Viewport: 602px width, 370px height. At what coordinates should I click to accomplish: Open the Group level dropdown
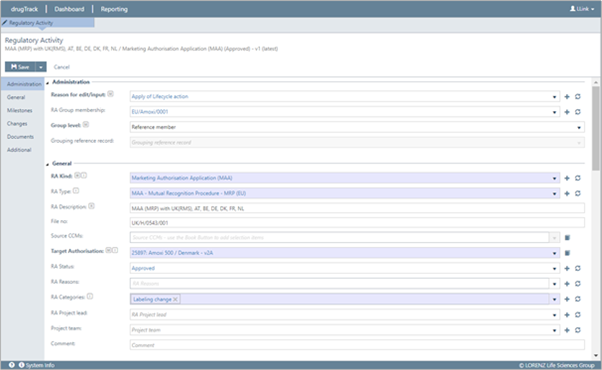(x=579, y=127)
